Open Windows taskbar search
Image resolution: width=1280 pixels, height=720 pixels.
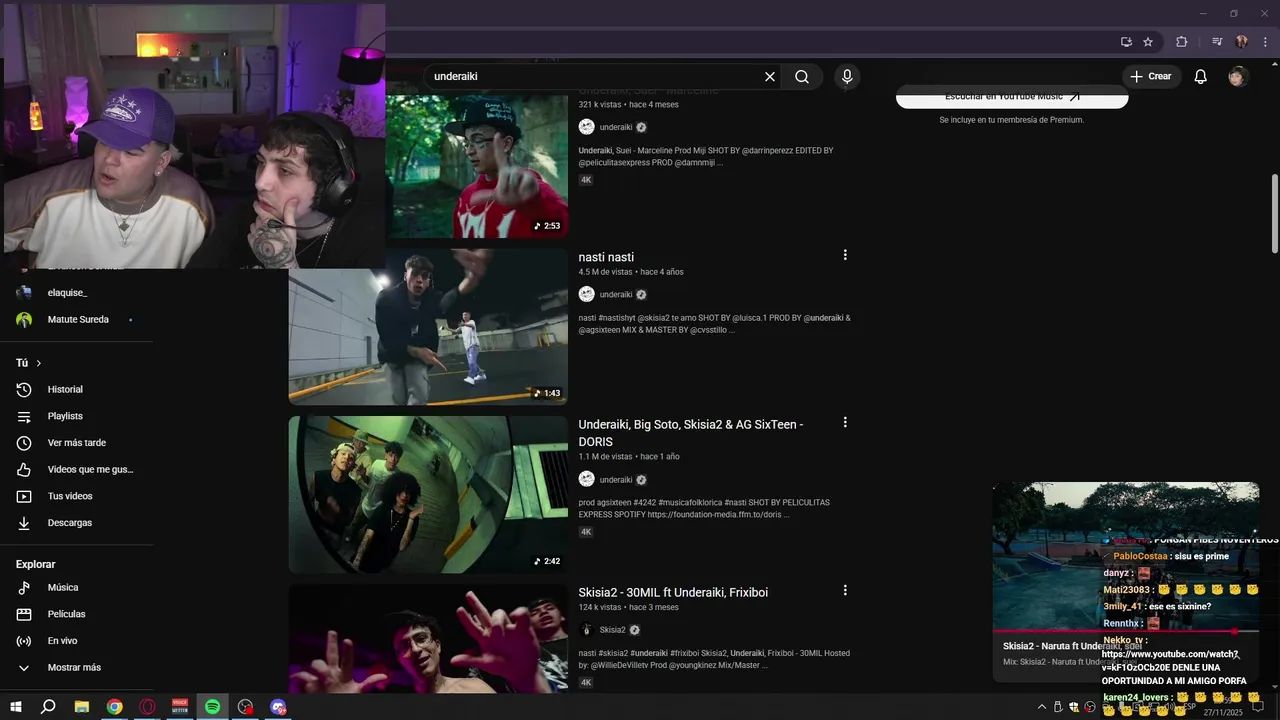click(x=48, y=707)
